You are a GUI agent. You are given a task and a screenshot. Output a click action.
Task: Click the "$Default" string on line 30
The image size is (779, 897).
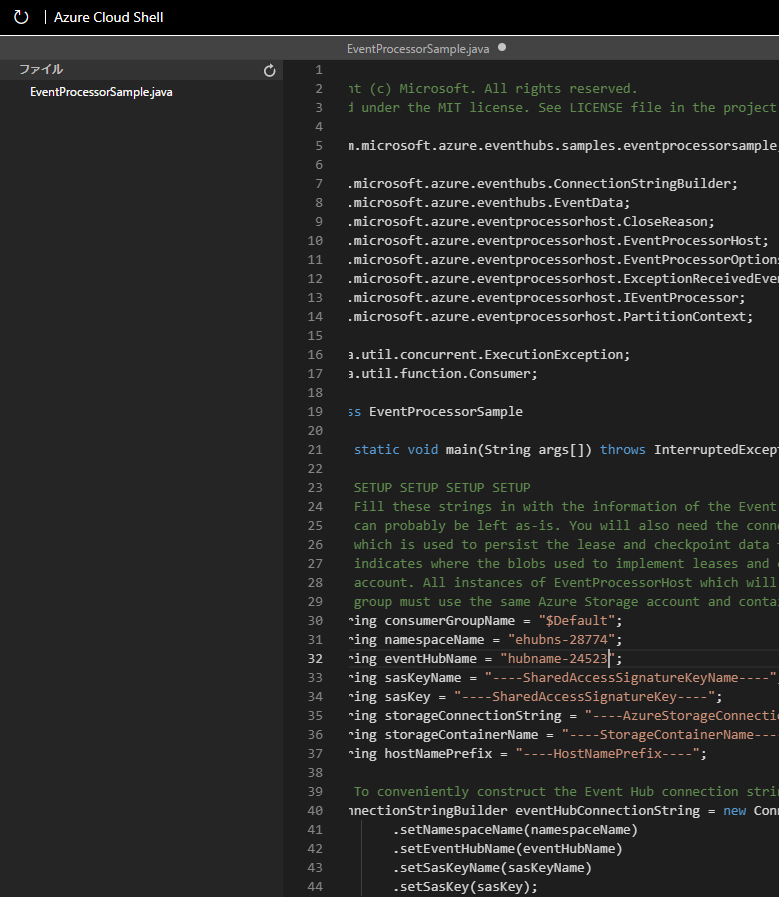[x=577, y=621]
